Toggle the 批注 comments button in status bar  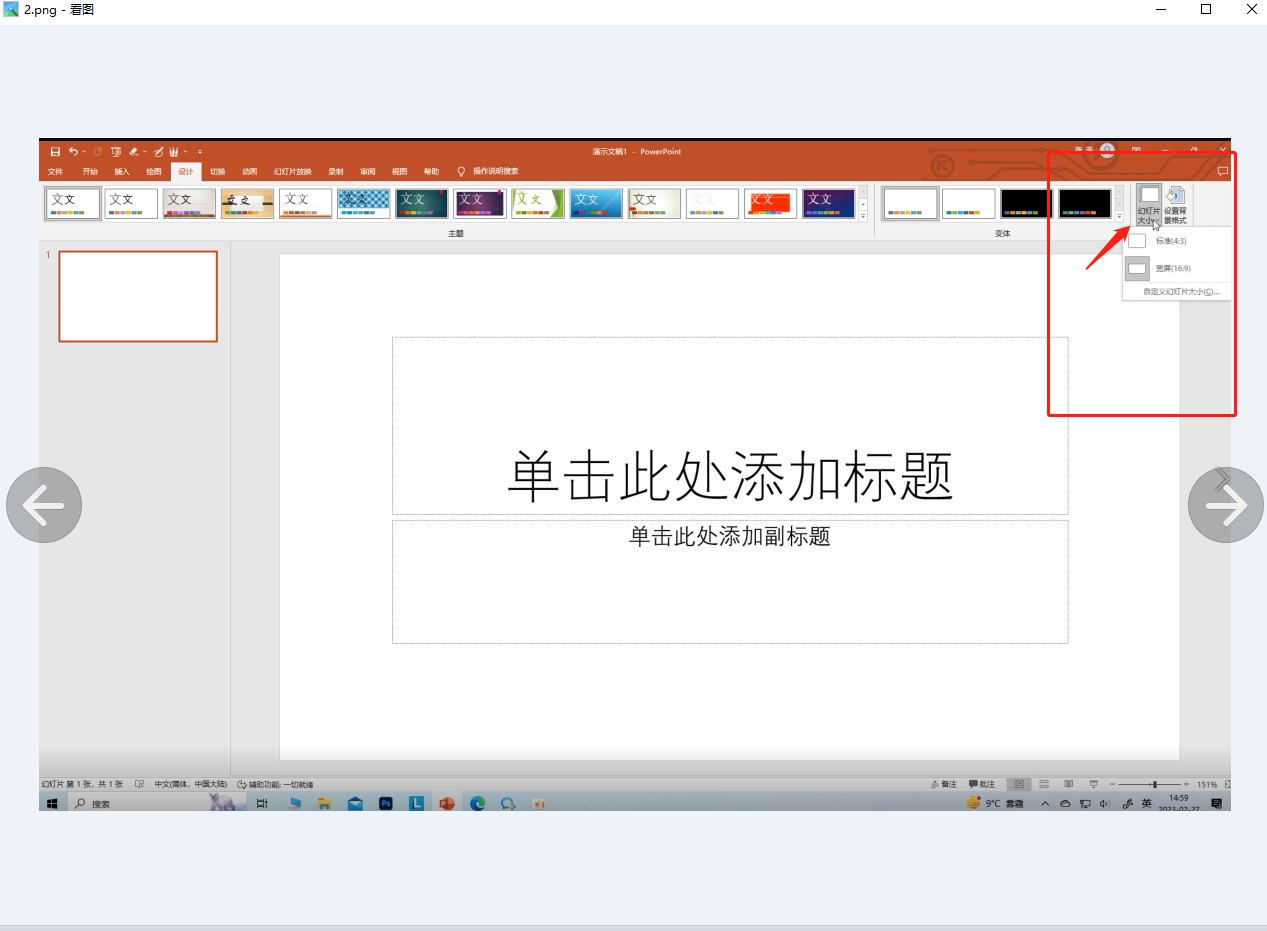[x=982, y=785]
